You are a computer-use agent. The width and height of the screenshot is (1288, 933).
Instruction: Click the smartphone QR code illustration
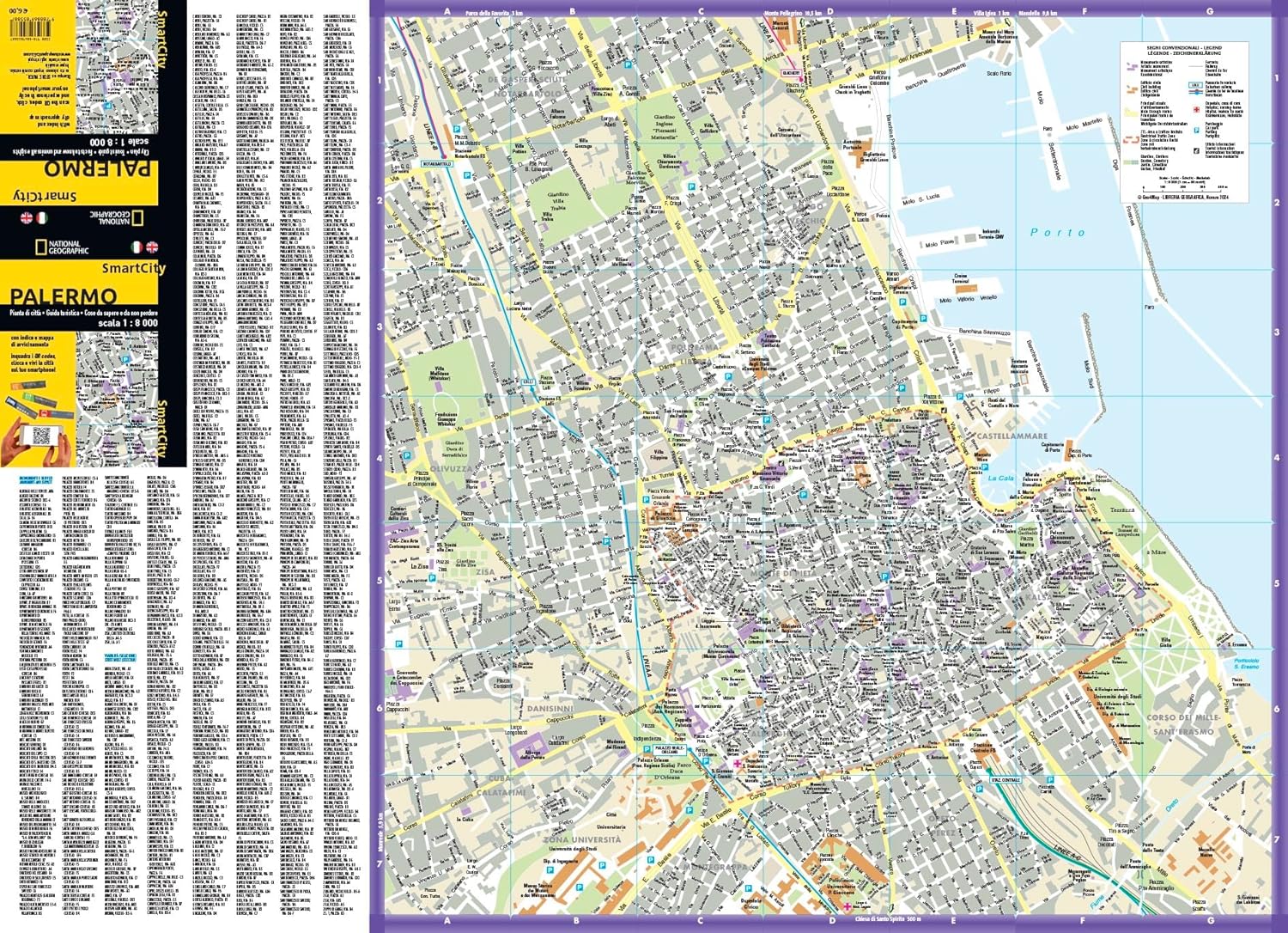coord(43,436)
